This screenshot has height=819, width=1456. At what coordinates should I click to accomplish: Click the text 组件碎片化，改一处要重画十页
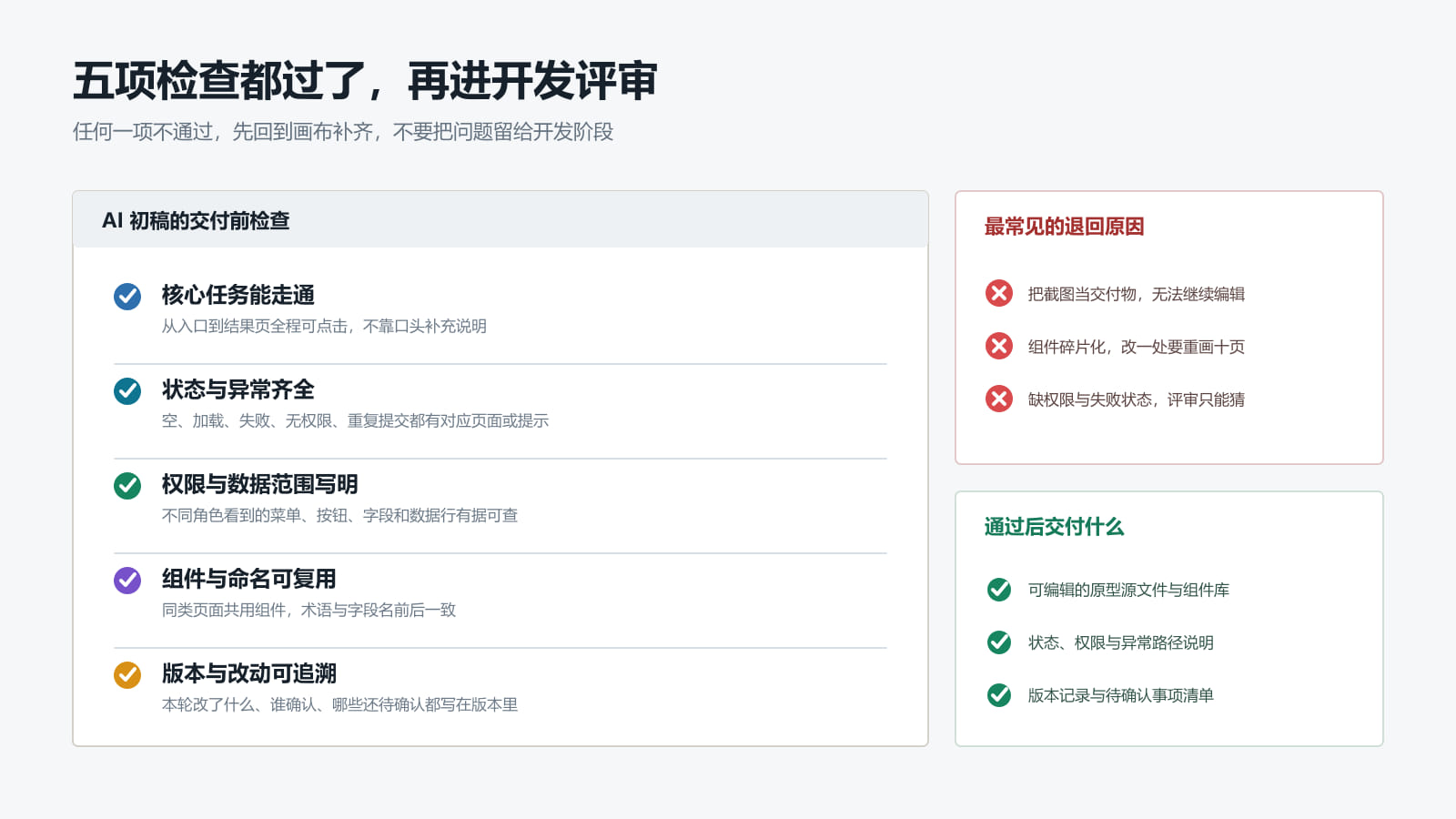point(1137,347)
